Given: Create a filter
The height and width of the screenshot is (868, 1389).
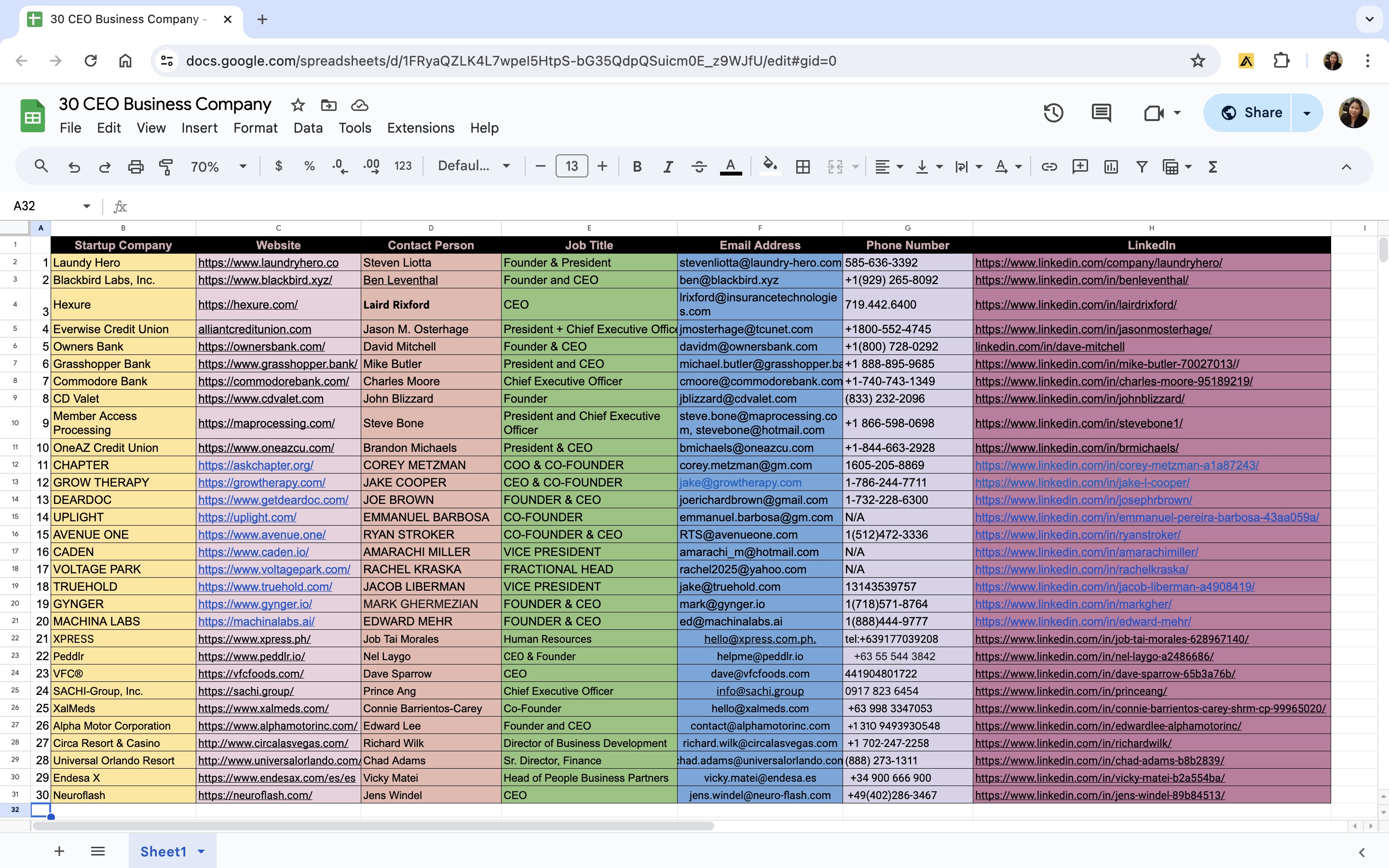Looking at the screenshot, I should pyautogui.click(x=1142, y=166).
